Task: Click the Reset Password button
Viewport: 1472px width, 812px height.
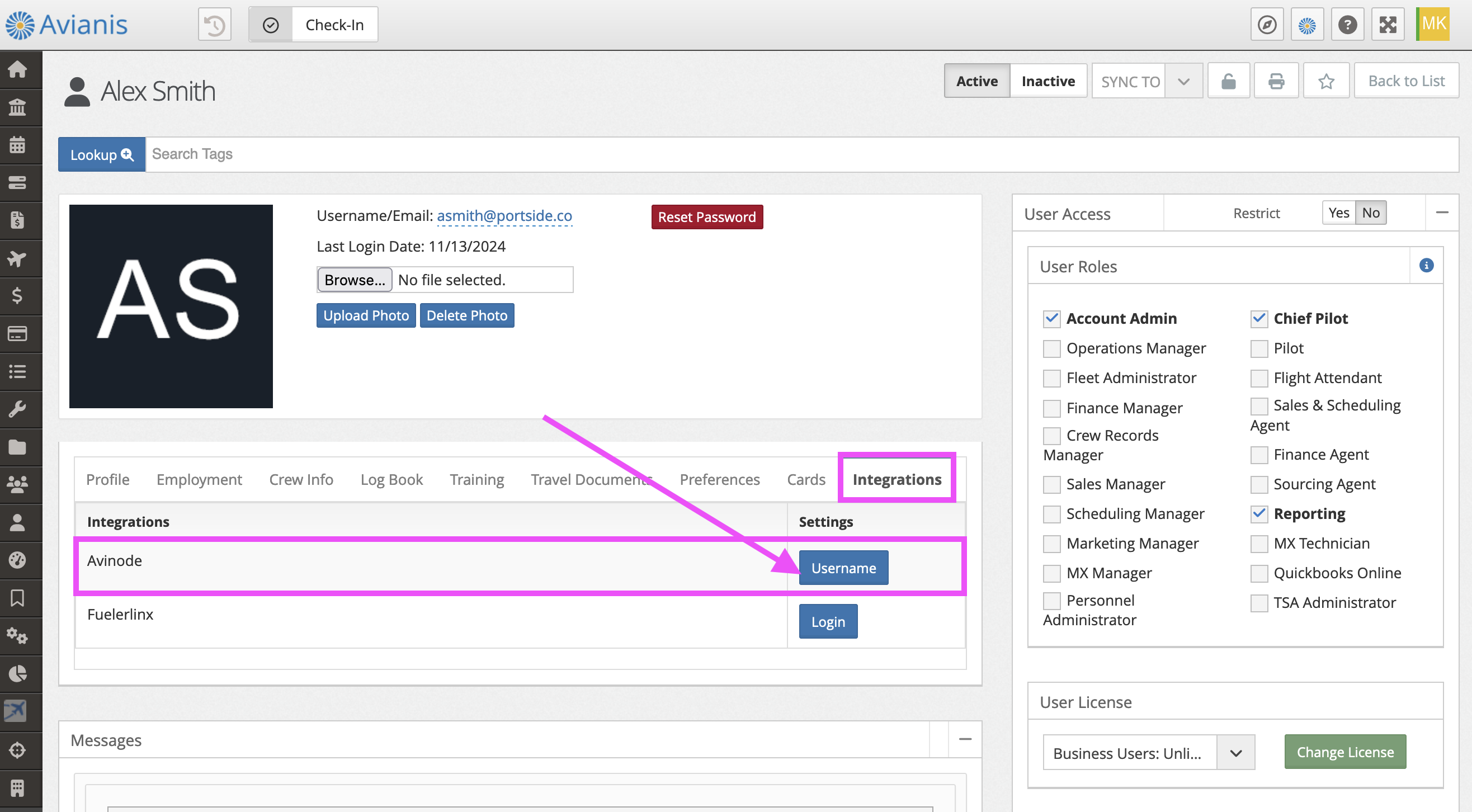Action: pos(707,217)
